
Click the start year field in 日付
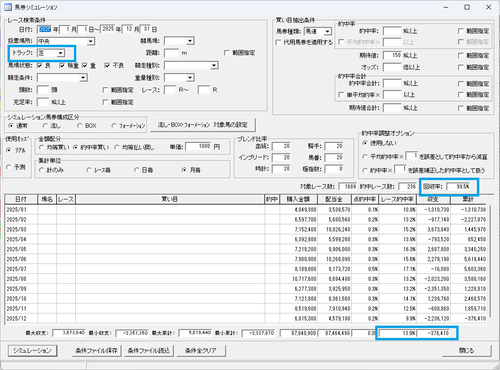tap(45, 29)
